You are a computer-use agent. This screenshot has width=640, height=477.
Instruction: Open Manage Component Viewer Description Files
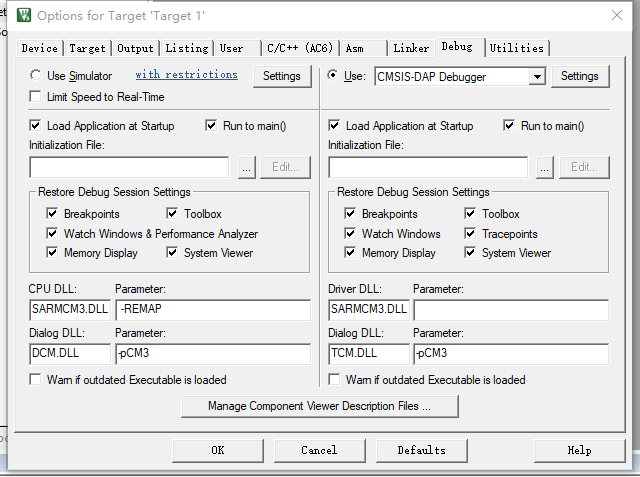pyautogui.click(x=320, y=406)
